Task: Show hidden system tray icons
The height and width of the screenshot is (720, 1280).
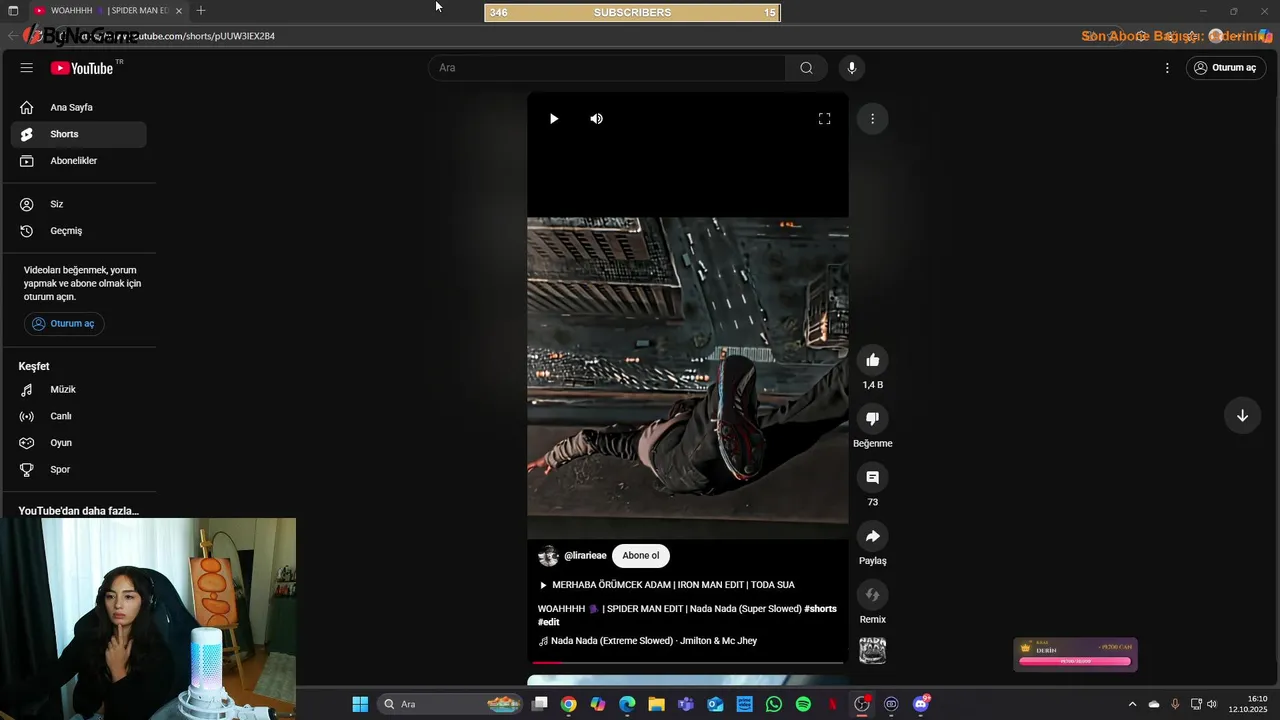Action: tap(1132, 704)
